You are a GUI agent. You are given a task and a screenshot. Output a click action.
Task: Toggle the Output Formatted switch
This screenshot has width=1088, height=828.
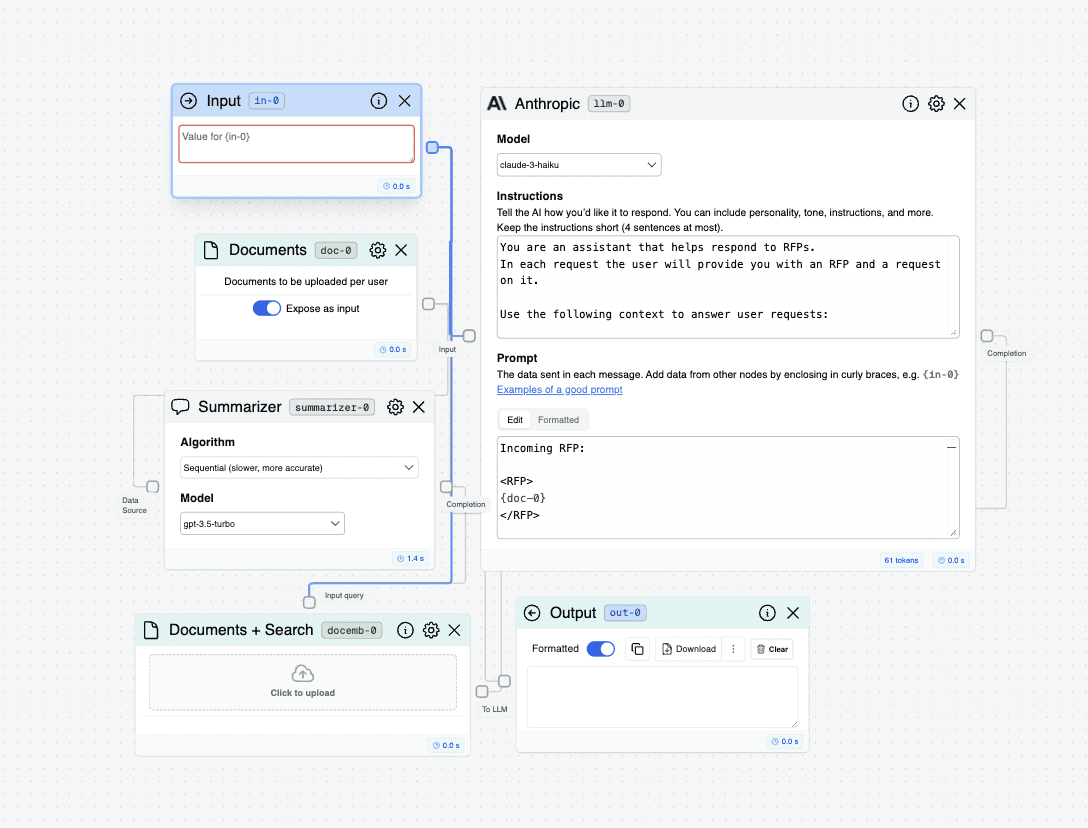(x=601, y=649)
